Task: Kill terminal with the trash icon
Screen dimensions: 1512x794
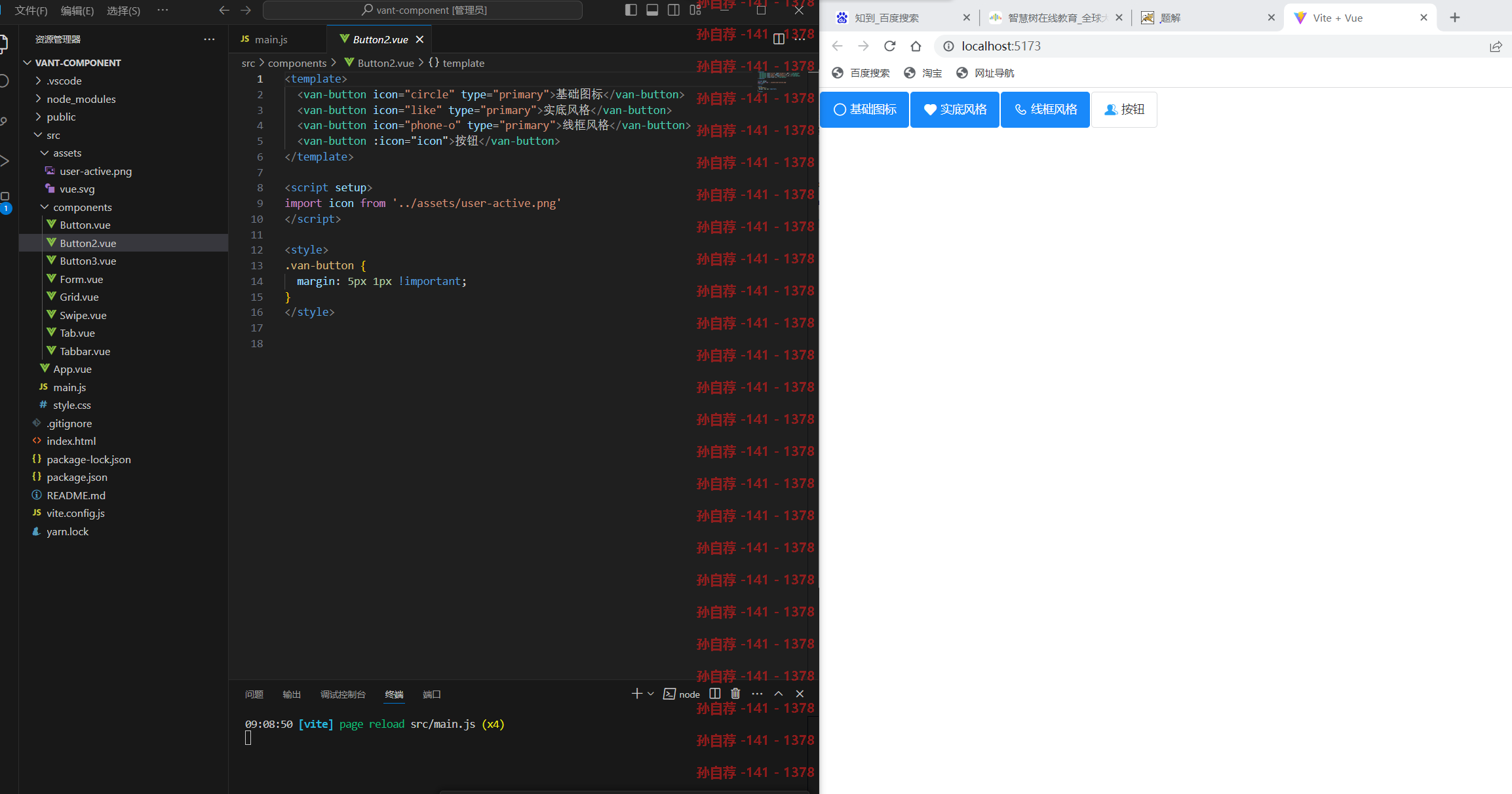Action: pos(735,694)
